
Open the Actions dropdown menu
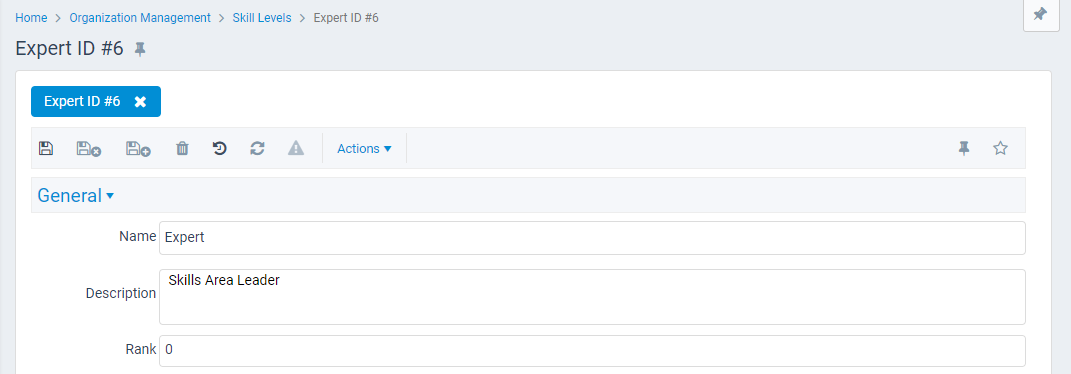[364, 148]
